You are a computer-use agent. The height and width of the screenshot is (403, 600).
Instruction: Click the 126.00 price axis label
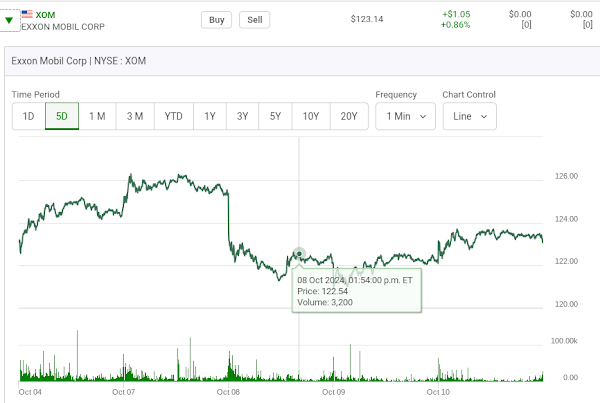click(x=566, y=176)
